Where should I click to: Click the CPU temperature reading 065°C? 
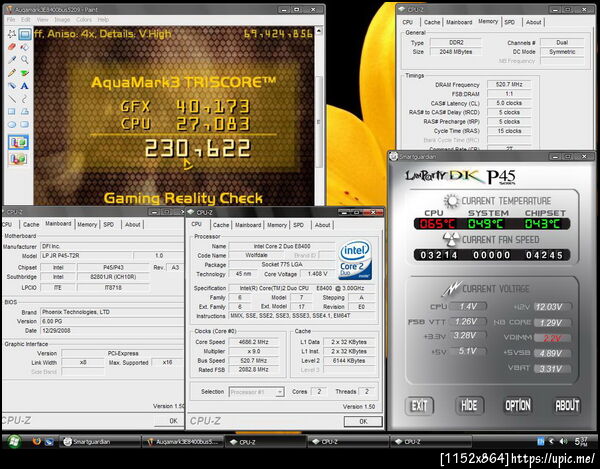pyautogui.click(x=438, y=224)
